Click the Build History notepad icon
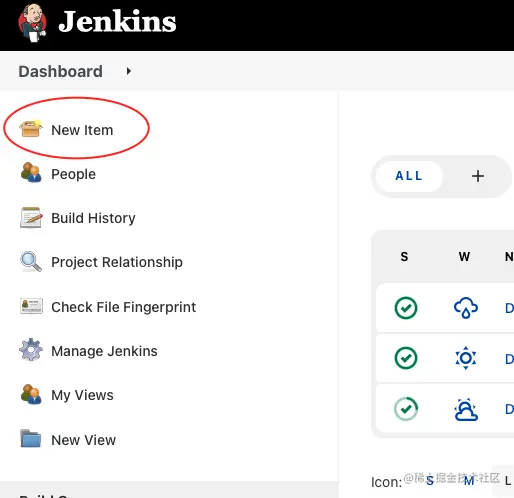 [31, 217]
